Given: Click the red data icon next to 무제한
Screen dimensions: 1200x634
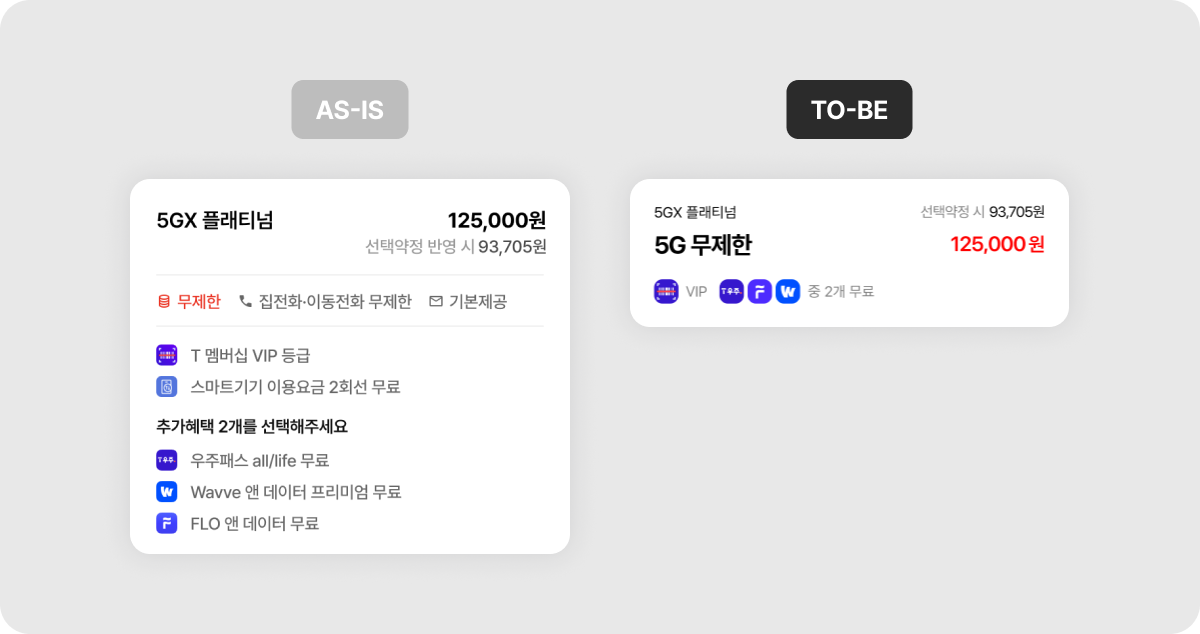Looking at the screenshot, I should tap(162, 300).
